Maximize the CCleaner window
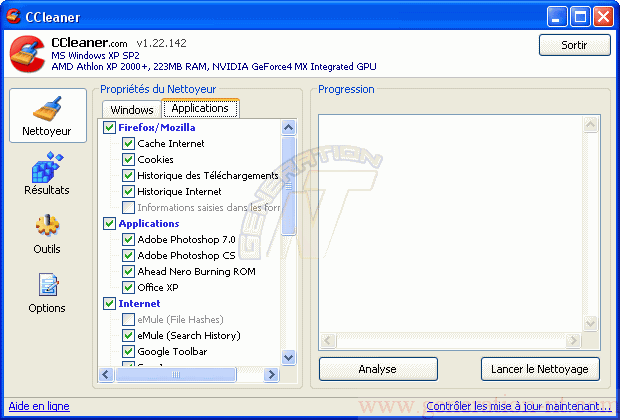The width and height of the screenshot is (620, 420). tap(580, 17)
